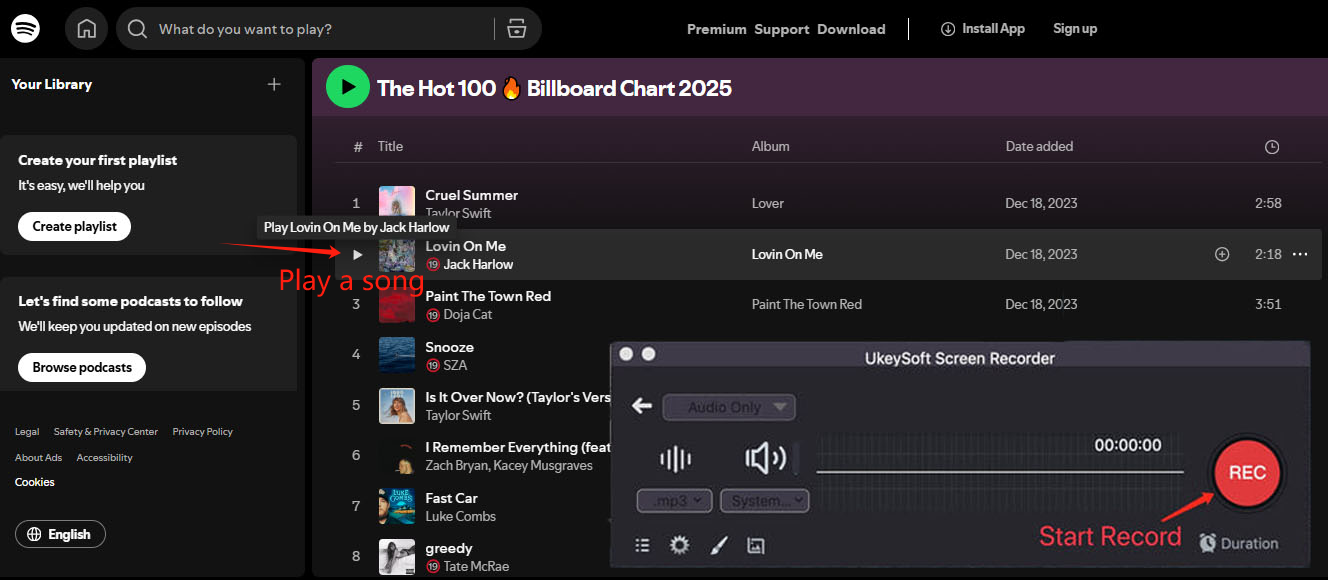The image size is (1328, 580).
Task: Click the Your Library heading
Action: (52, 84)
